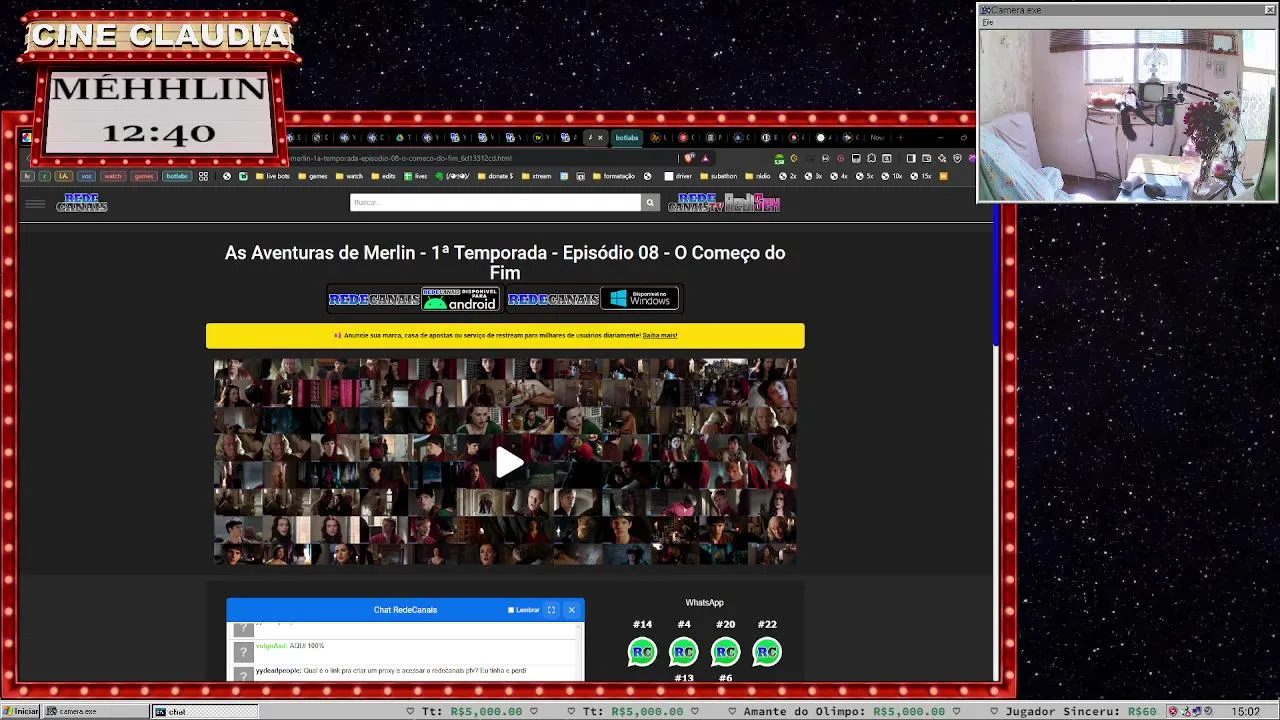The width and height of the screenshot is (1280, 720).
Task: Open the 'edits' bookmark folder
Action: tap(384, 176)
